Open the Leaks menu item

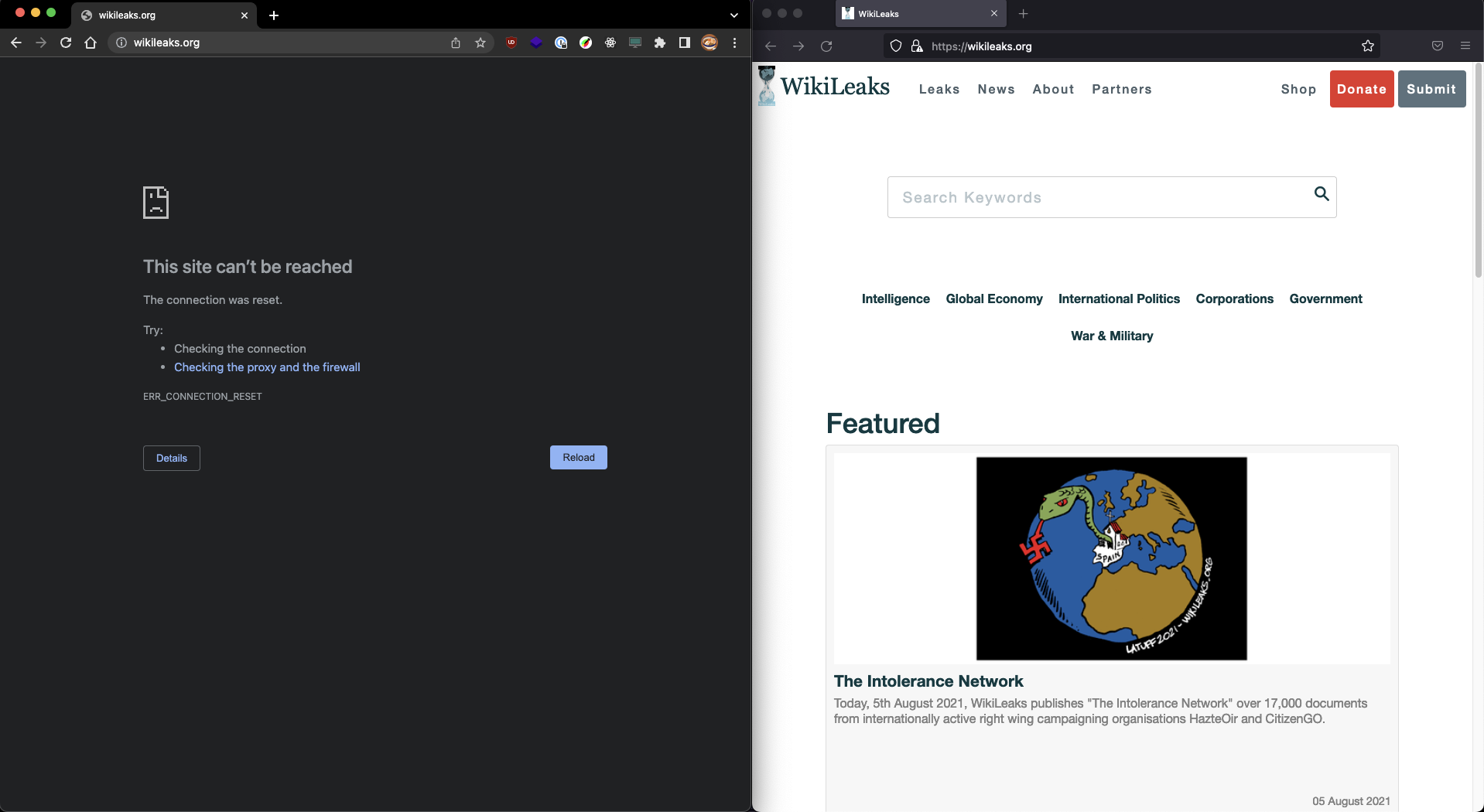[x=939, y=90]
